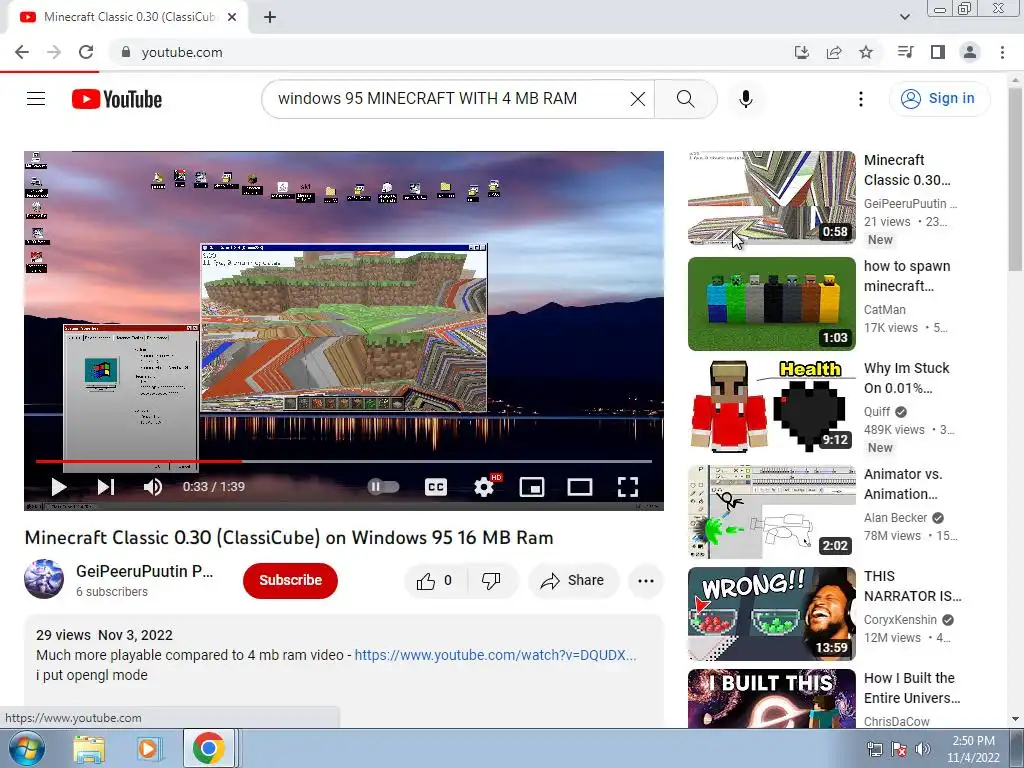Open the system volume tray icon
The width and height of the screenshot is (1024, 768).
tap(922, 749)
